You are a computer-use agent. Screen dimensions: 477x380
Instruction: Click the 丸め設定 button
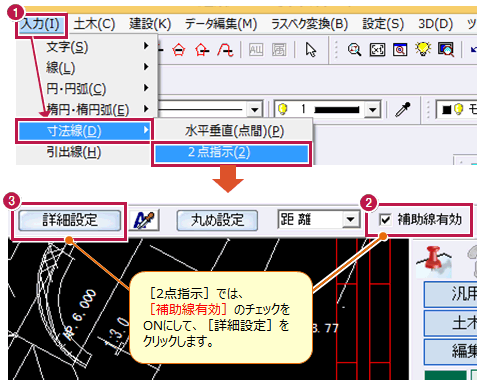pyautogui.click(x=217, y=220)
